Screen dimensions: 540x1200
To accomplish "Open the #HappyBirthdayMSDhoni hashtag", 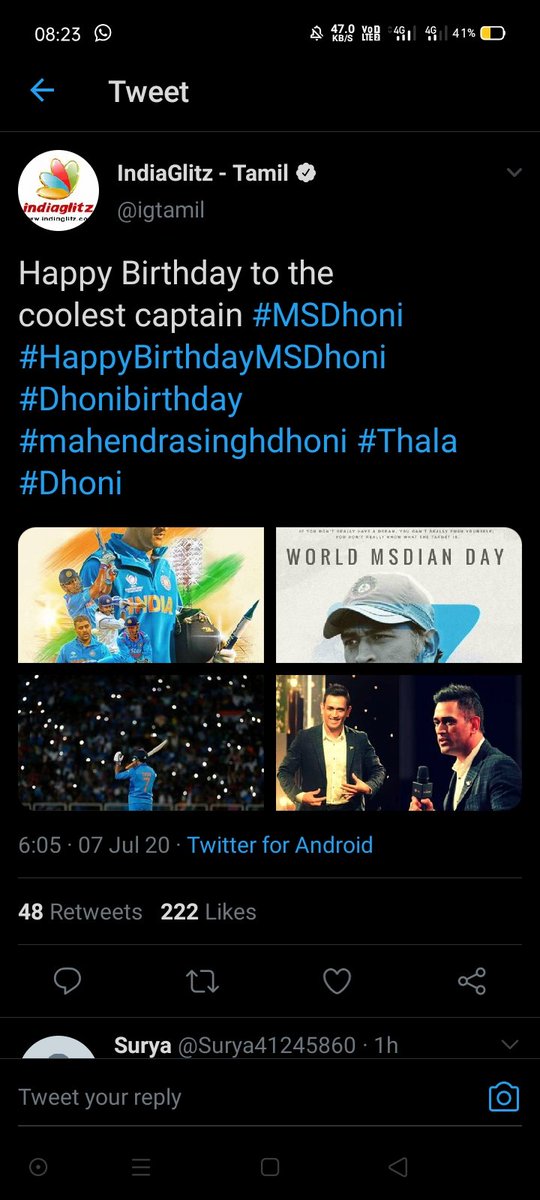I will pyautogui.click(x=202, y=357).
